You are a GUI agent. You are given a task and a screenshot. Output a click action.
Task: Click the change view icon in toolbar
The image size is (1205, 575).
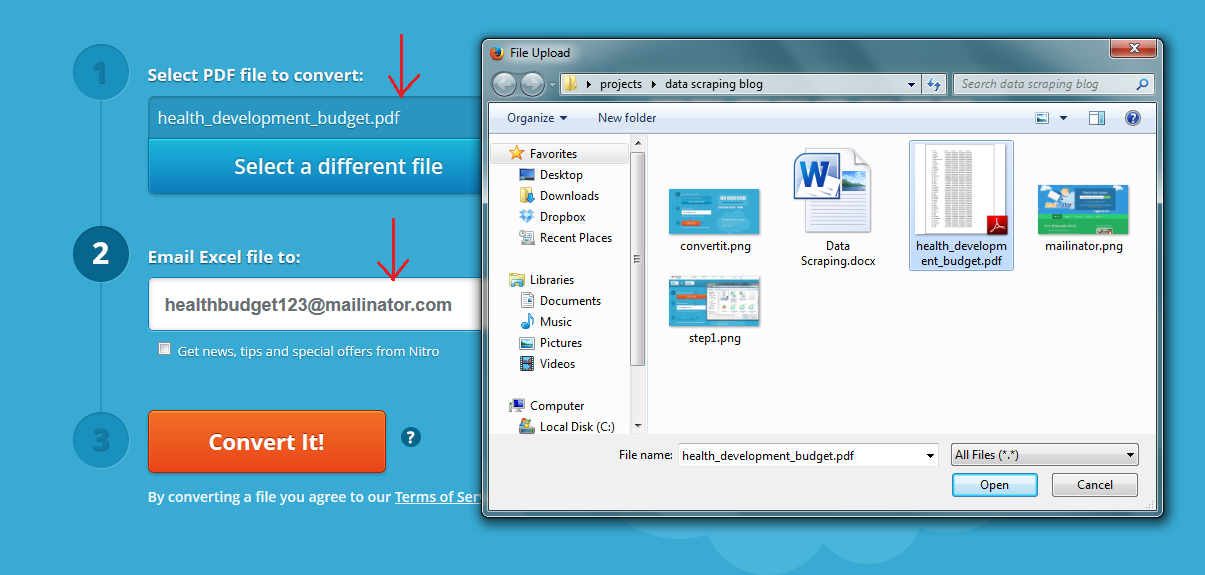pos(1042,118)
